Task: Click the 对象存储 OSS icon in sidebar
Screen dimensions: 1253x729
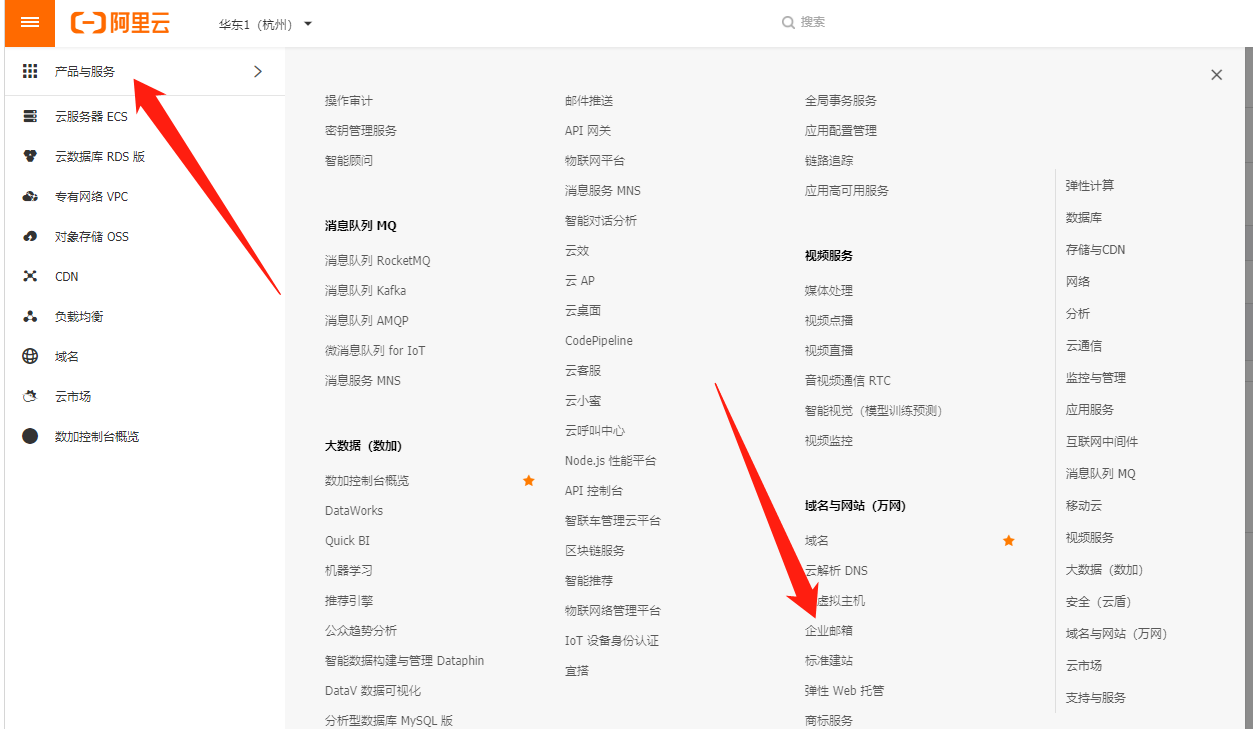Action: [30, 237]
